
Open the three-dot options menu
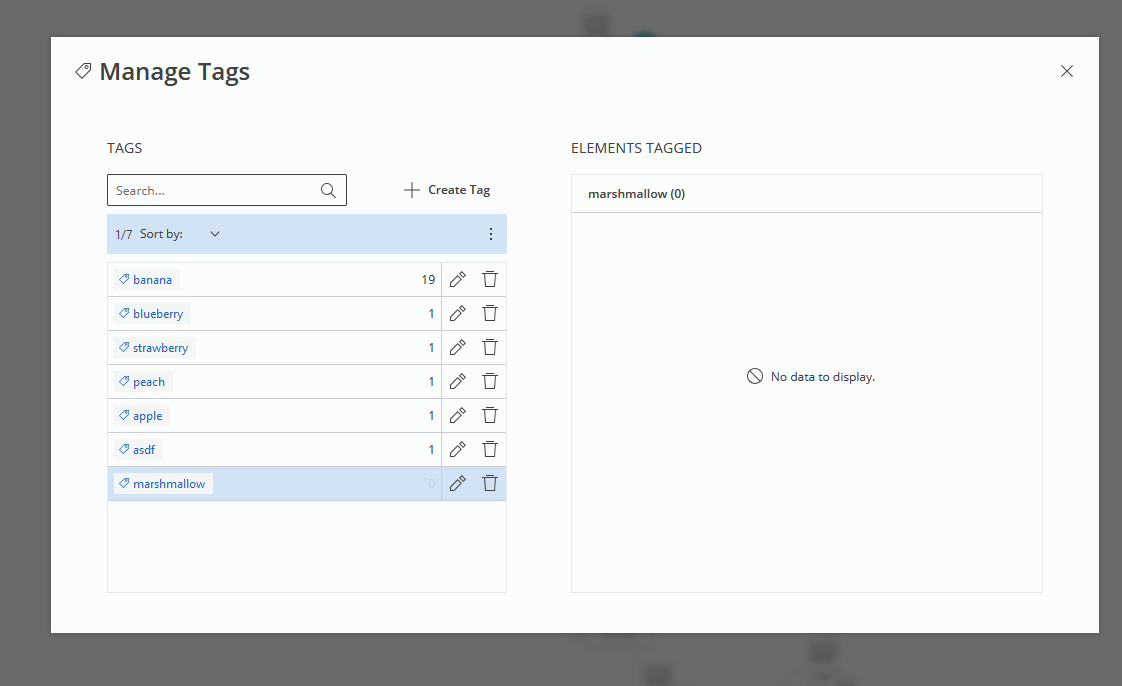click(490, 234)
